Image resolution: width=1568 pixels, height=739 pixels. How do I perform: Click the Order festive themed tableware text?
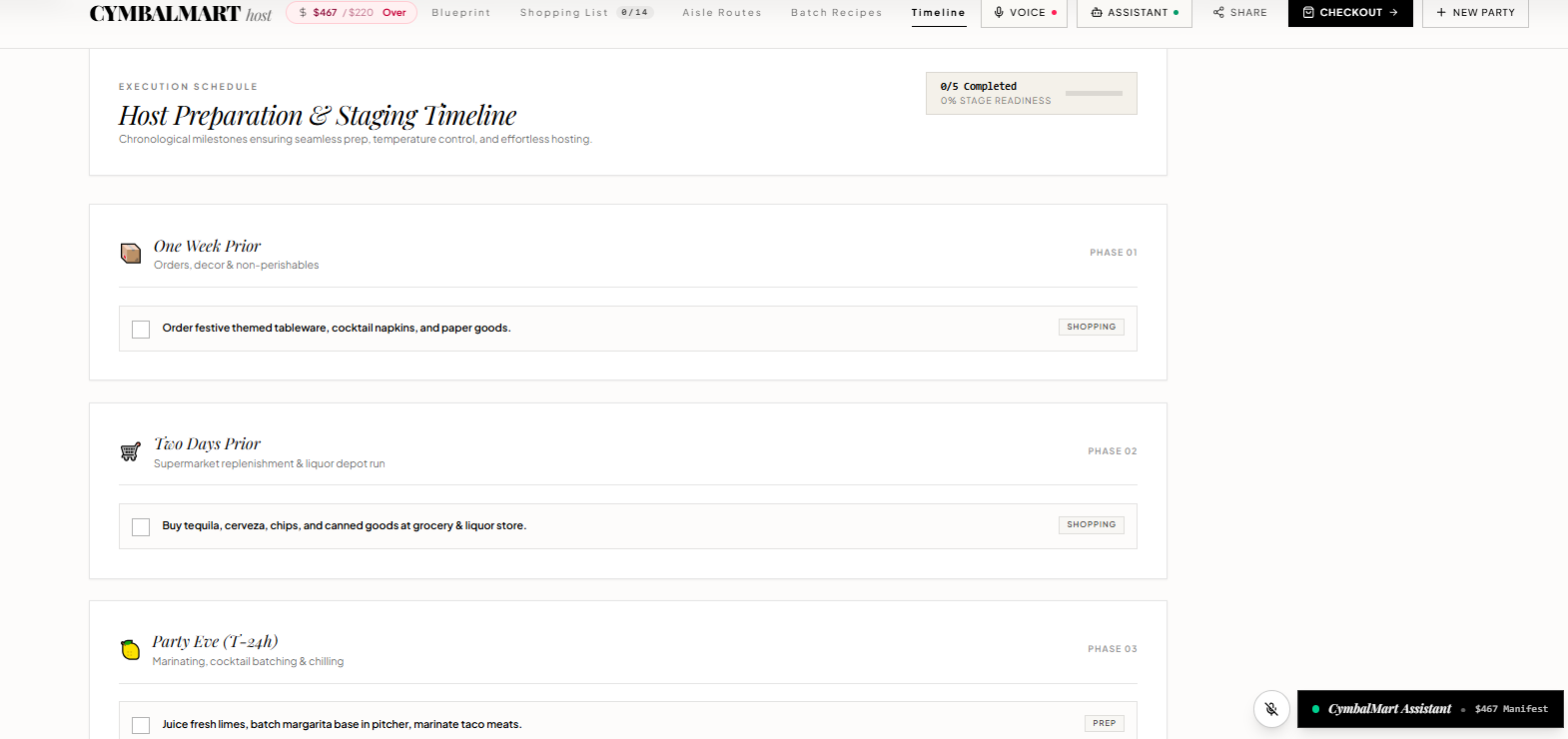point(337,328)
